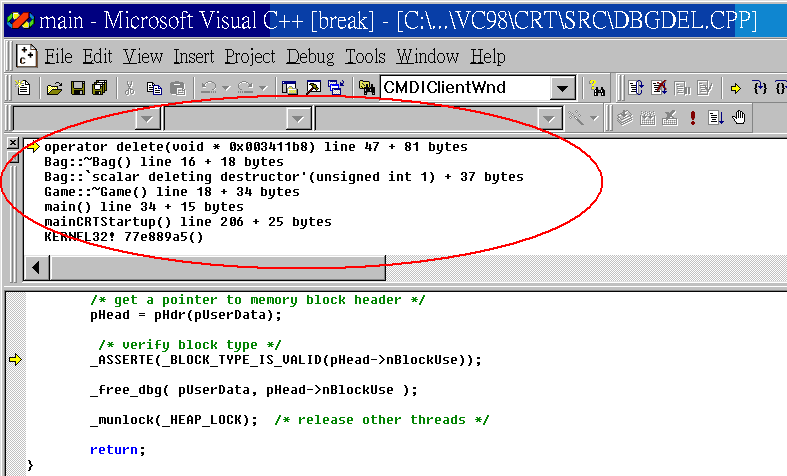Click the Build icon in Build toolbar
Image resolution: width=787 pixels, height=476 pixels.
click(x=647, y=118)
